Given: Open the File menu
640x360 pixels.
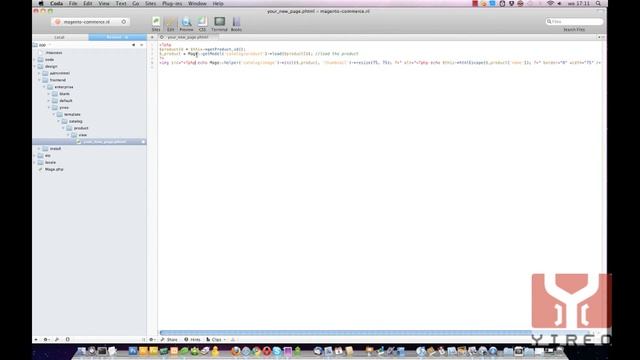Looking at the screenshot, I should [73, 3].
